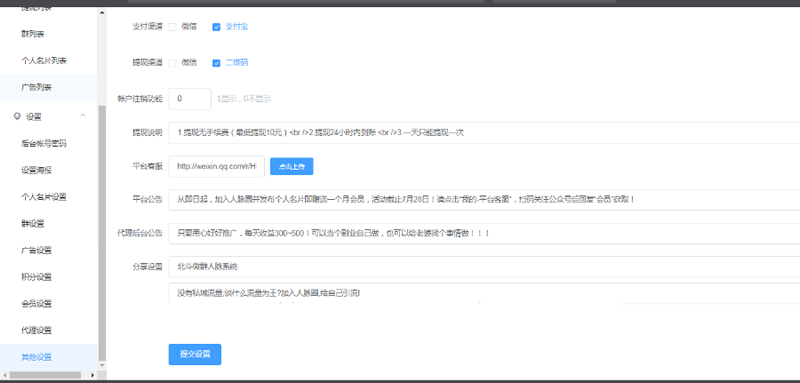Uncheck the 支付宝 payment channel checkbox
800x383 pixels.
point(216,27)
